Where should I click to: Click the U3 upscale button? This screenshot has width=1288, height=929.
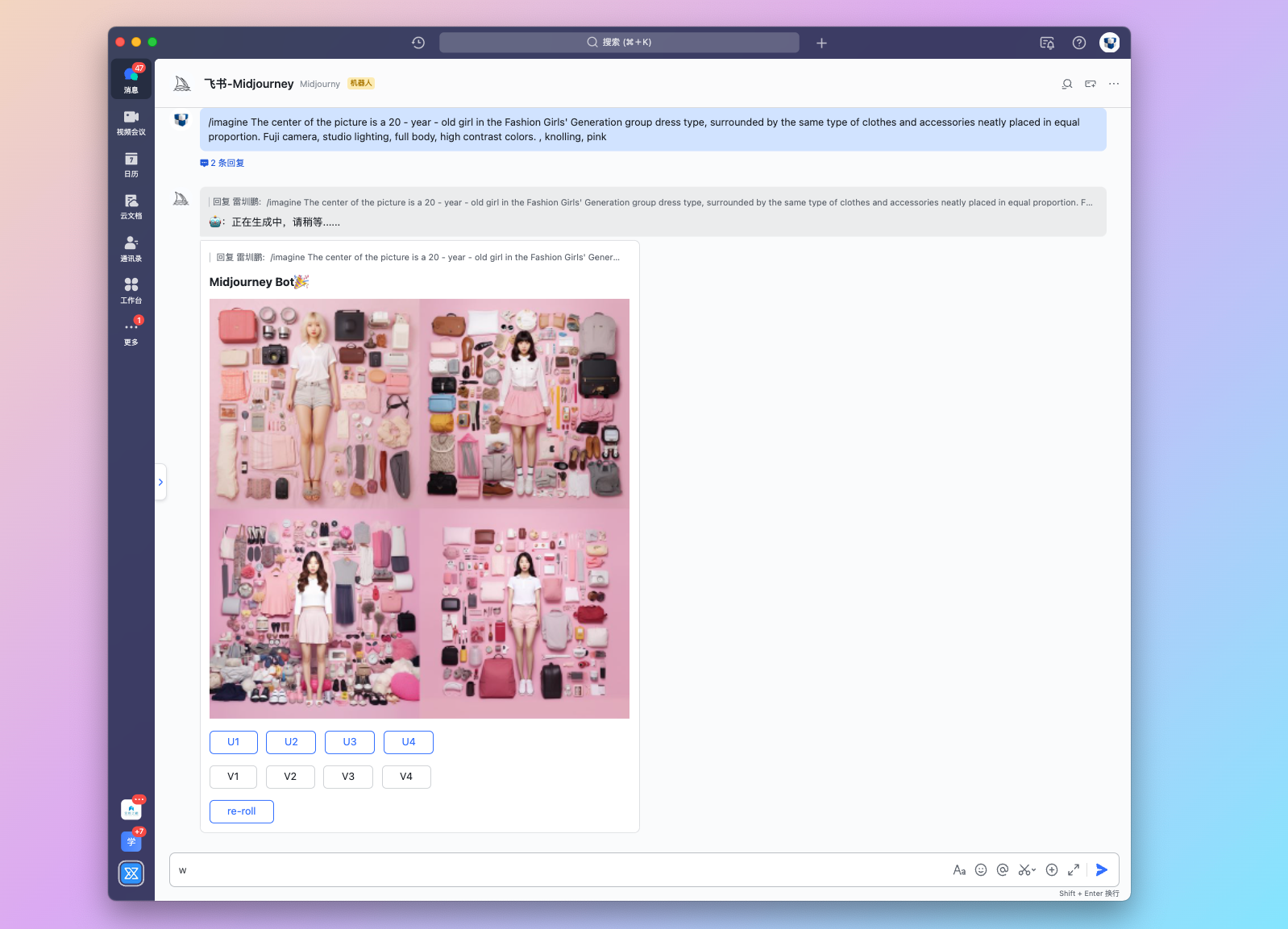point(350,742)
